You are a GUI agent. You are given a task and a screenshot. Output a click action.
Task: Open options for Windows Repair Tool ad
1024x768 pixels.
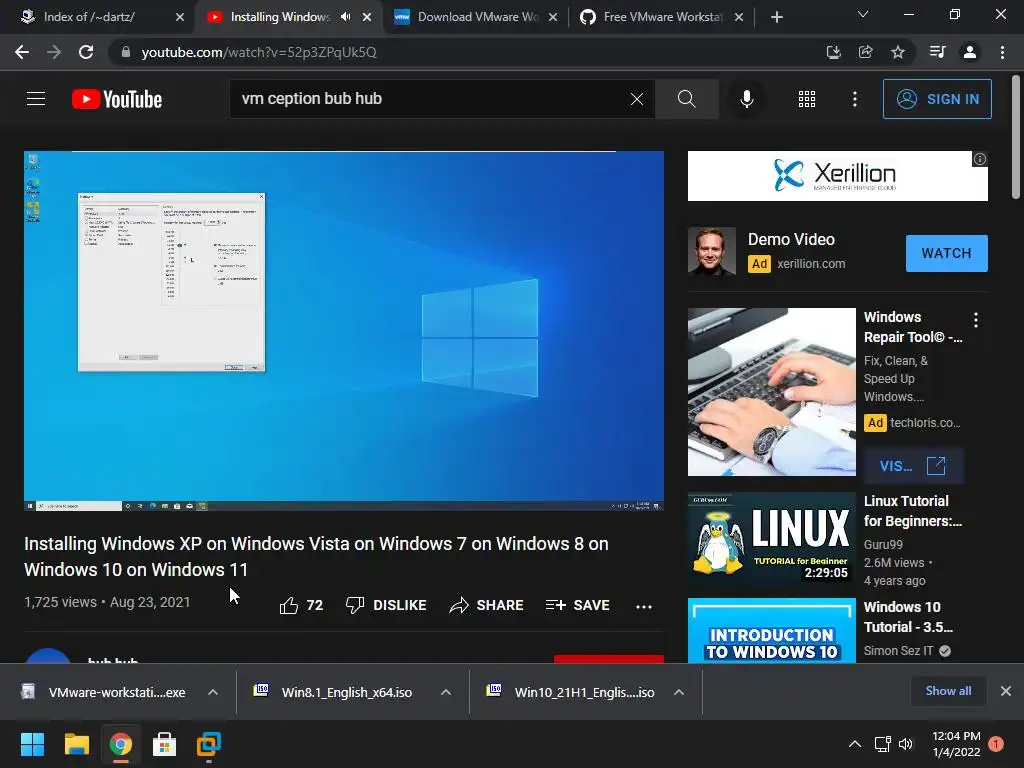pyautogui.click(x=976, y=319)
